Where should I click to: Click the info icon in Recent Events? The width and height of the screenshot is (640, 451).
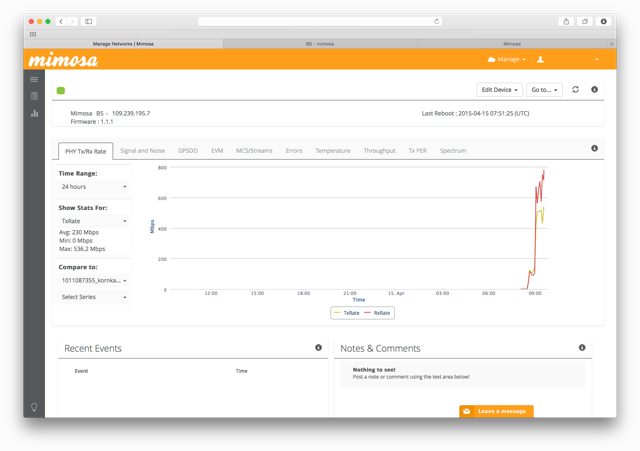[319, 348]
